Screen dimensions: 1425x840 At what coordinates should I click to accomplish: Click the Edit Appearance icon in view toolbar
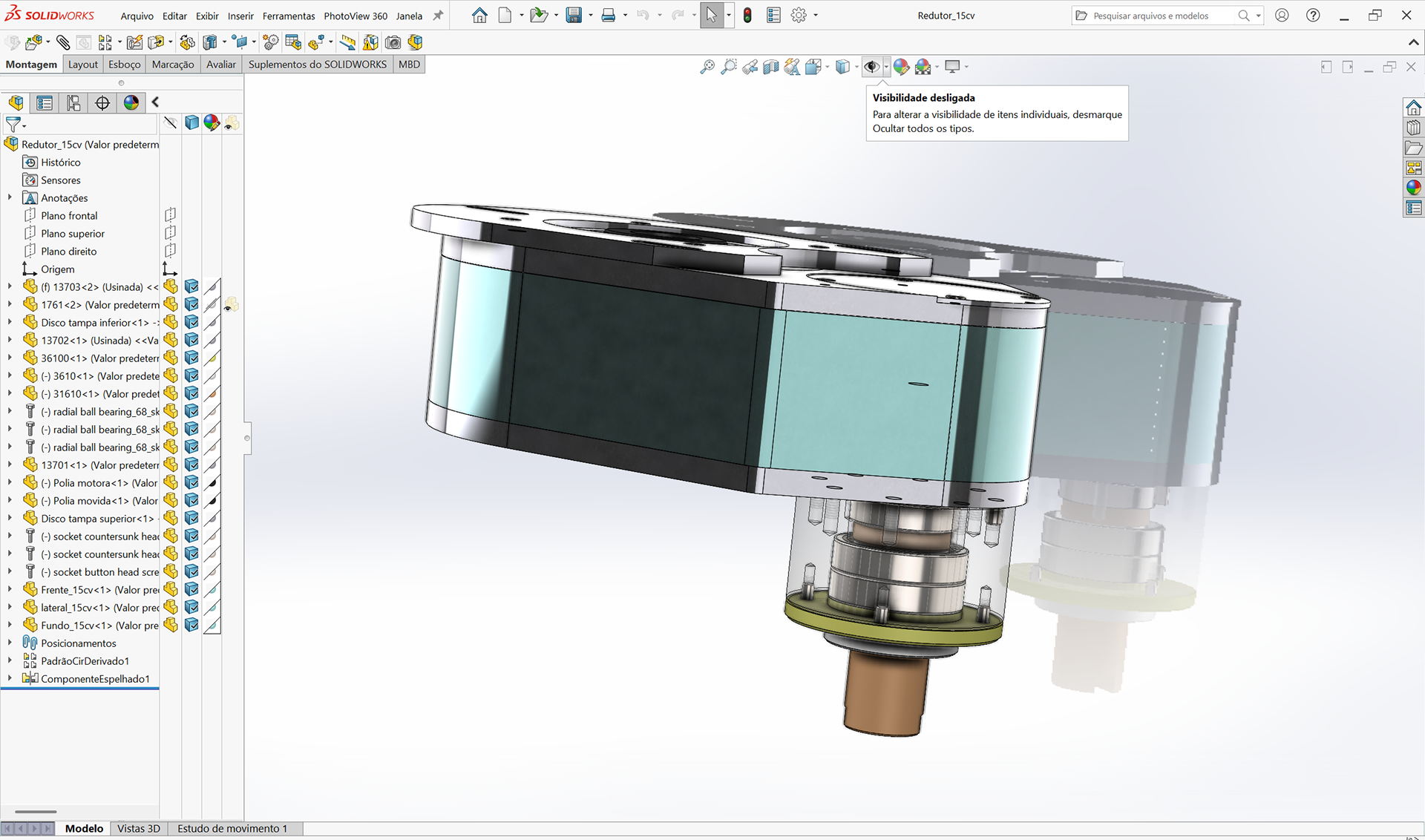pyautogui.click(x=901, y=68)
